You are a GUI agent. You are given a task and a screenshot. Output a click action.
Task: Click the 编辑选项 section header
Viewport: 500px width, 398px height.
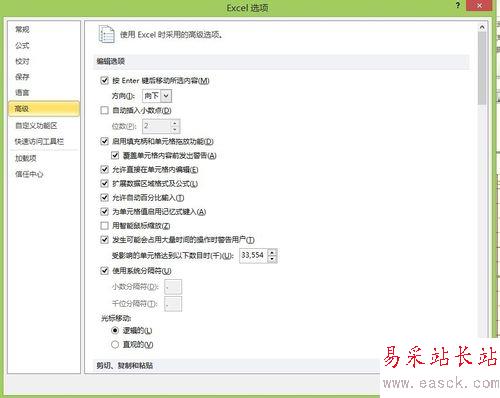[x=282, y=62]
